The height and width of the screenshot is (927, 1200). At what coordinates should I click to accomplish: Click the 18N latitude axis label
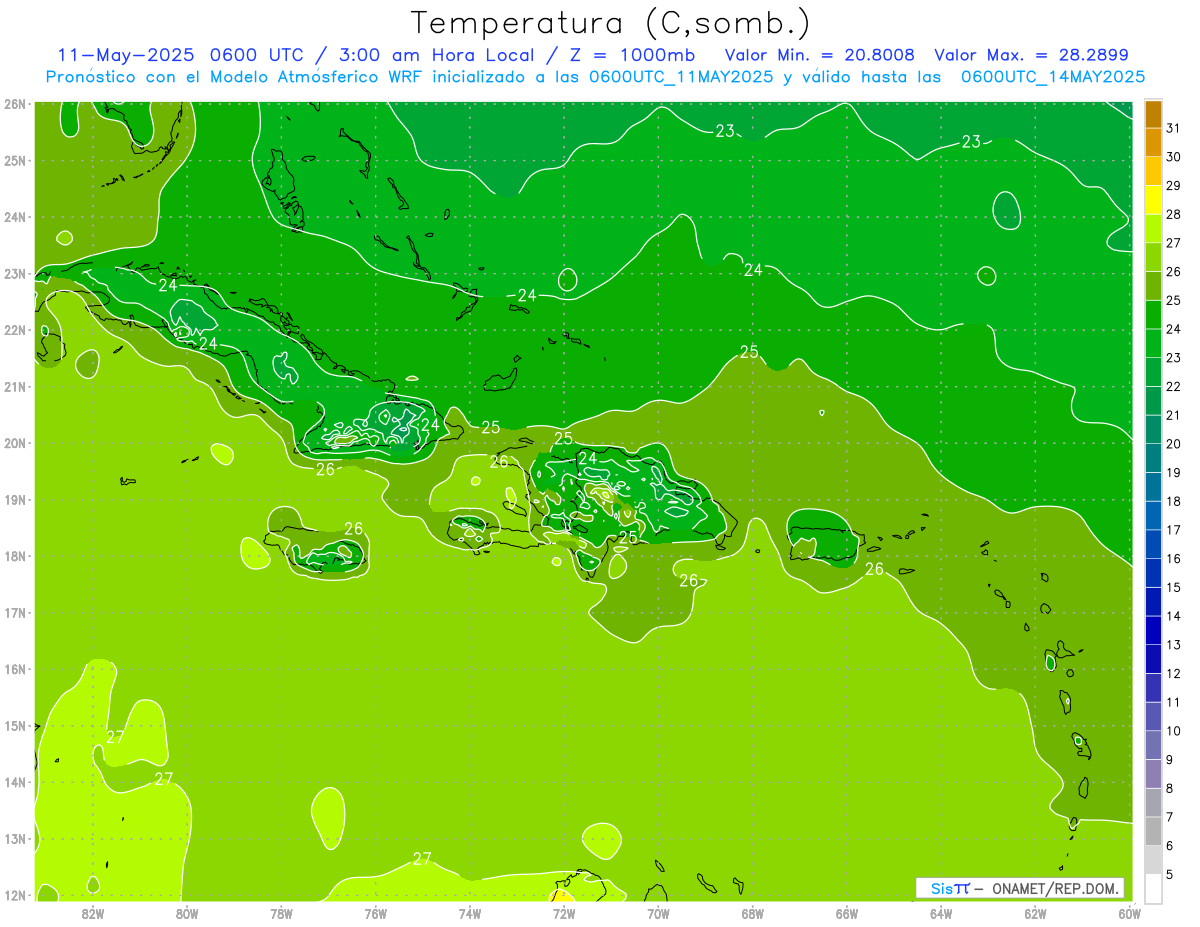tap(15, 556)
